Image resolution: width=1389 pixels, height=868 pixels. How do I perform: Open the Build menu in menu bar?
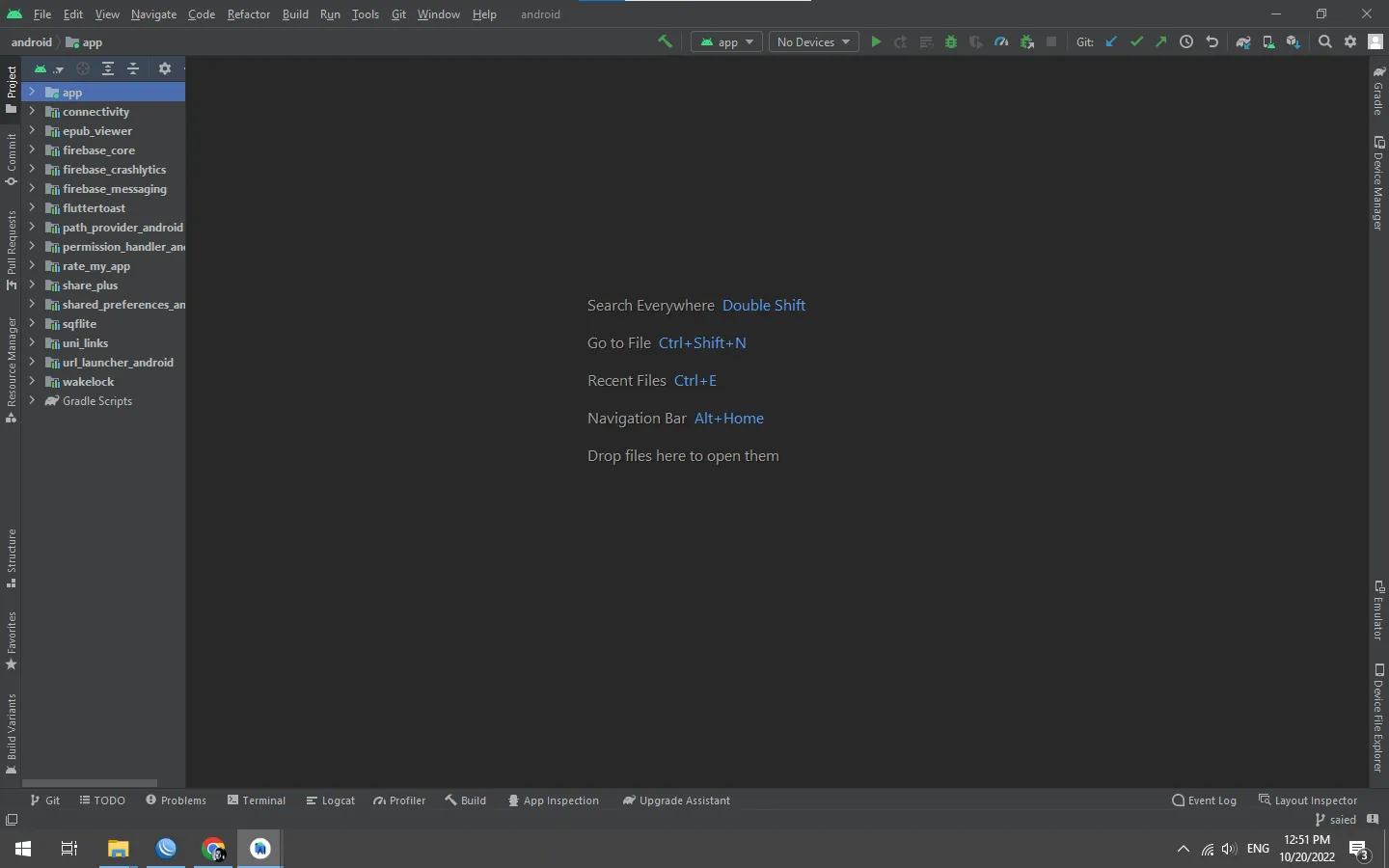pyautogui.click(x=295, y=14)
